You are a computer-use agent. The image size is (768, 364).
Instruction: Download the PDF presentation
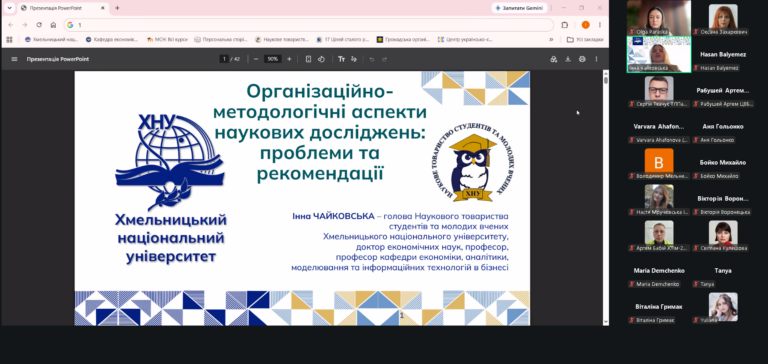pos(568,59)
